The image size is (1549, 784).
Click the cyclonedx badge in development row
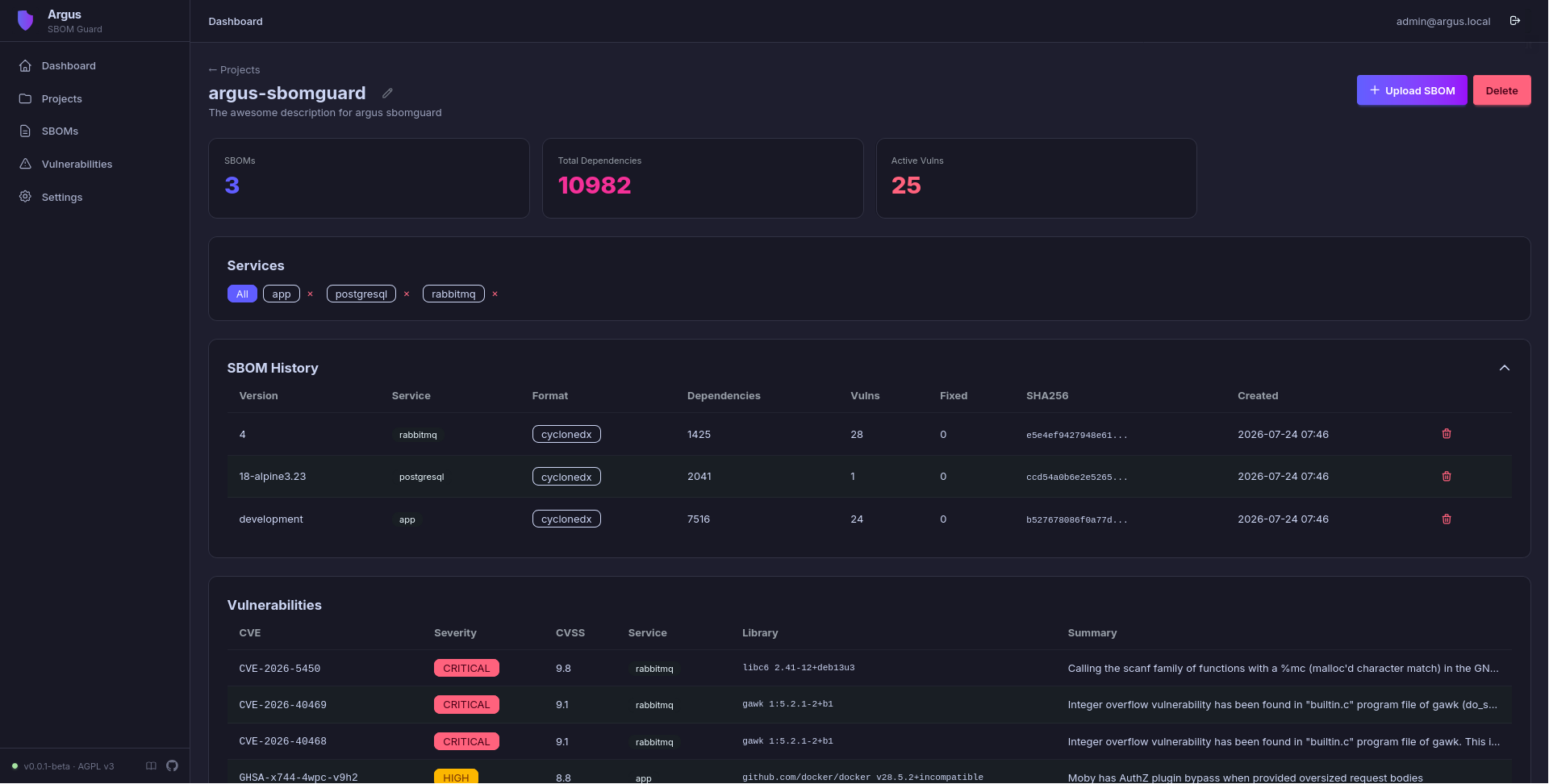point(566,519)
